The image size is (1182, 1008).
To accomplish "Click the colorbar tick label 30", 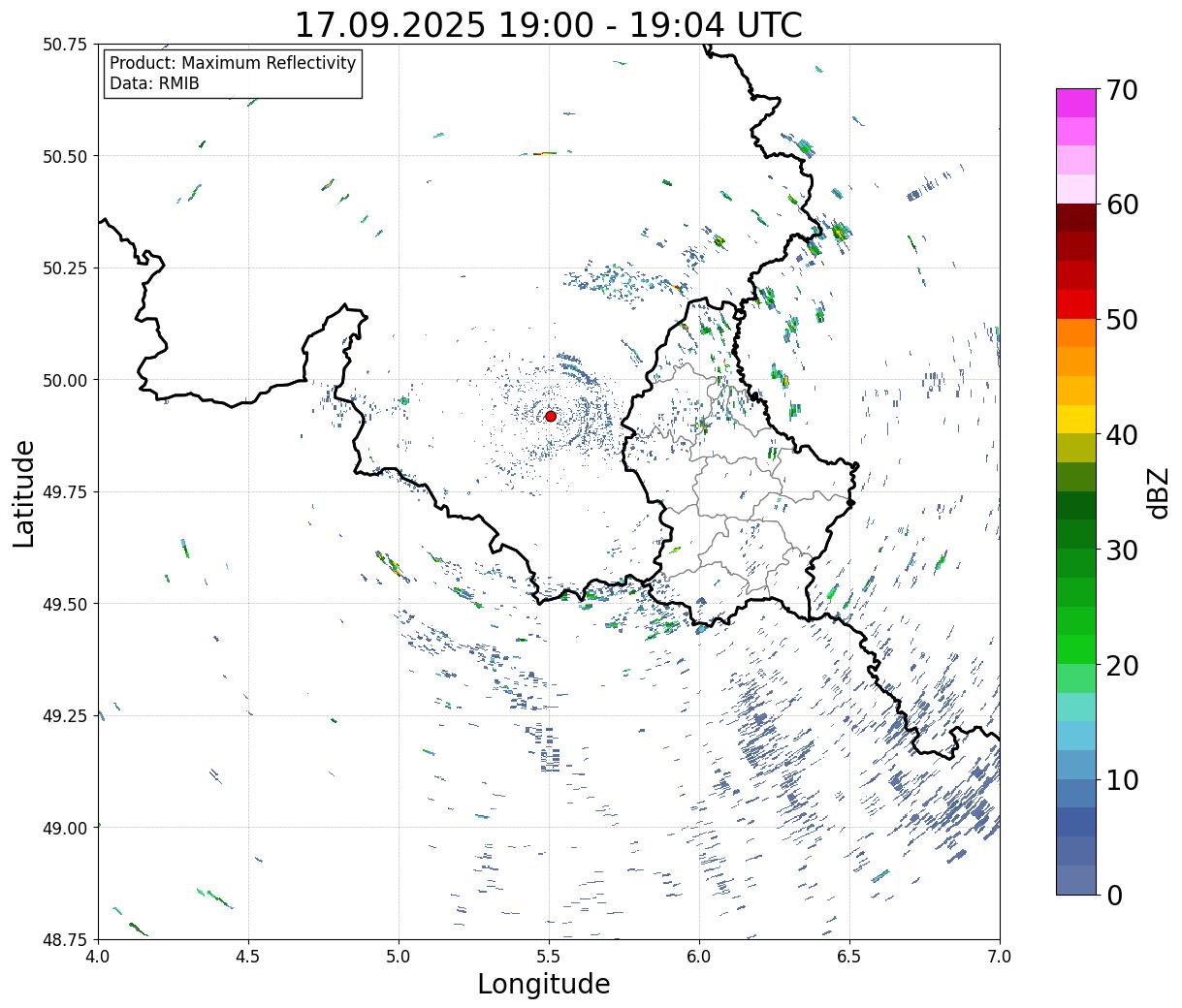I will [1122, 550].
